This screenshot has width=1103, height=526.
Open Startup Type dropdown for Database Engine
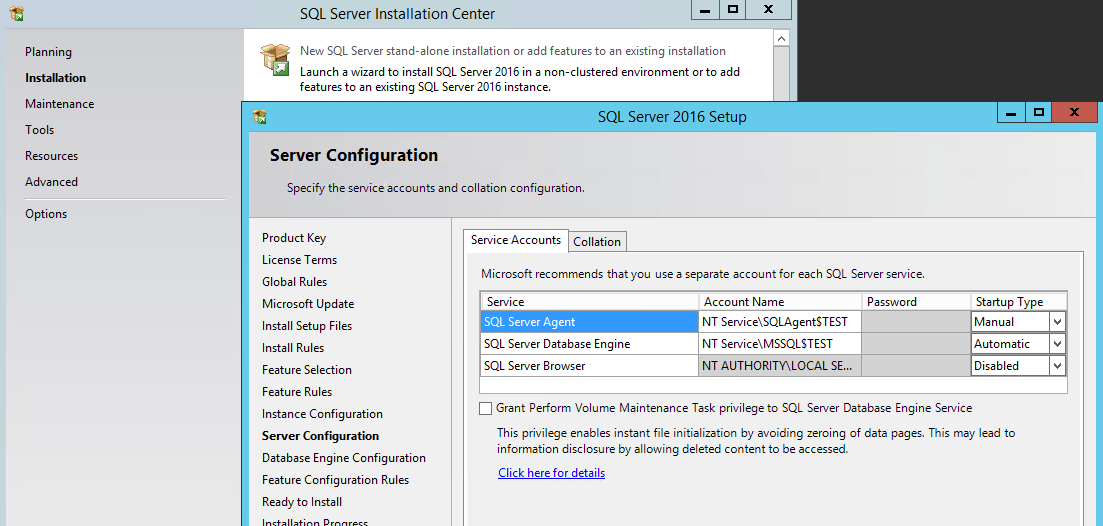[x=1057, y=344]
